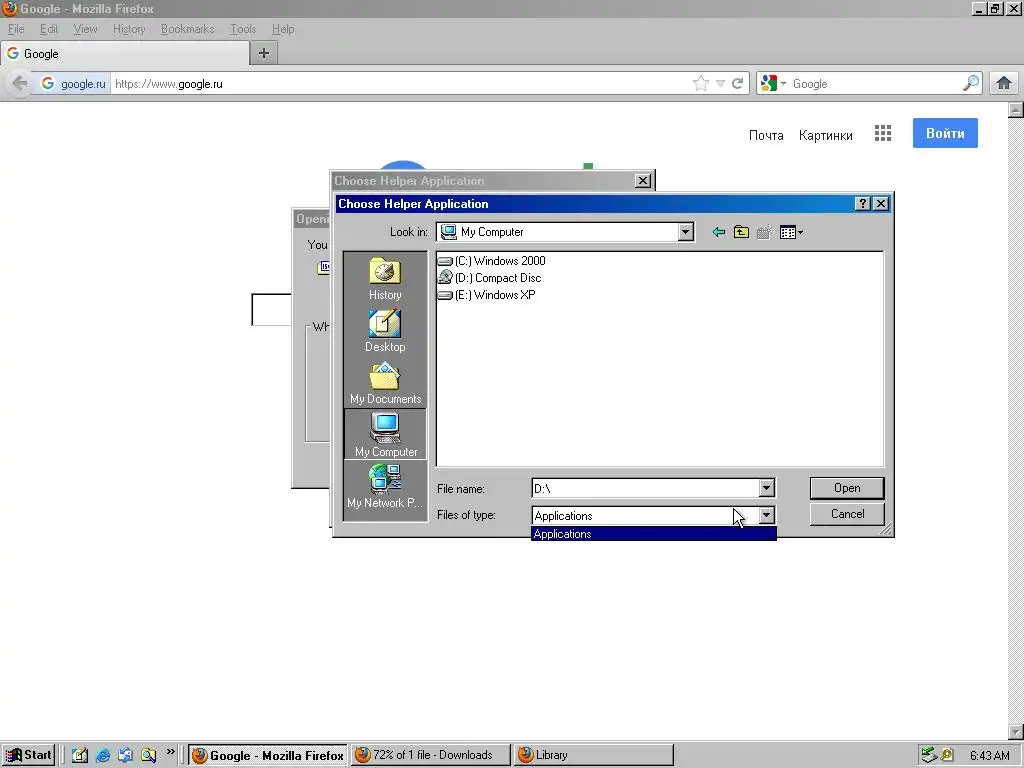Expand the quick launch chevron

click(x=170, y=753)
